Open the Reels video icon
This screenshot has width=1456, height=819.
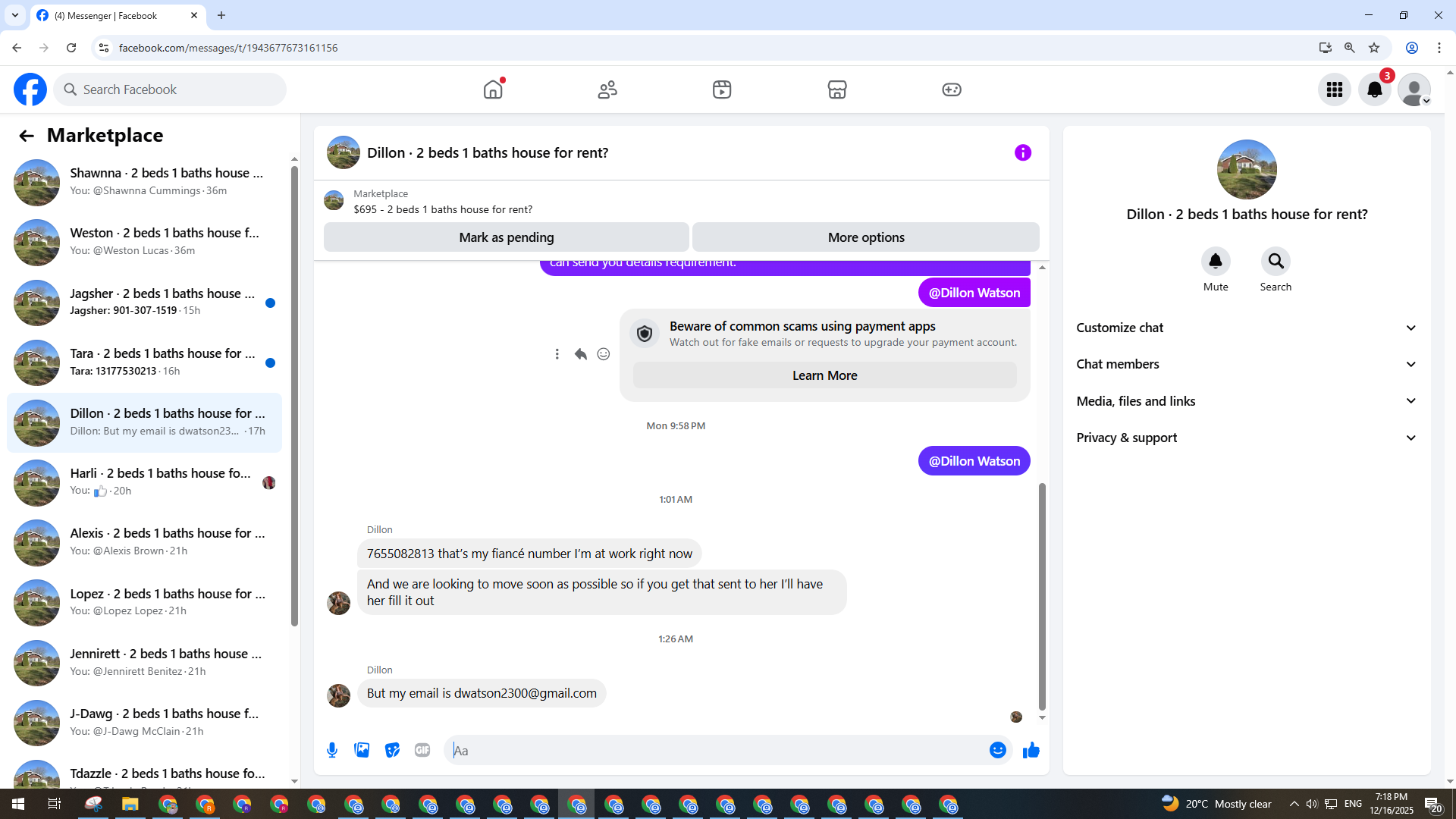coord(722,89)
